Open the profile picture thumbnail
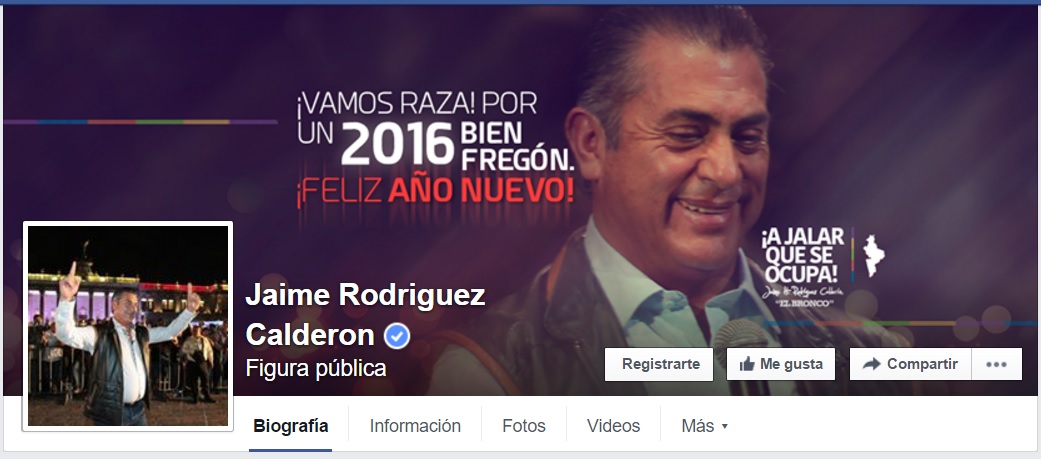This screenshot has height=459, width=1041. [x=127, y=325]
